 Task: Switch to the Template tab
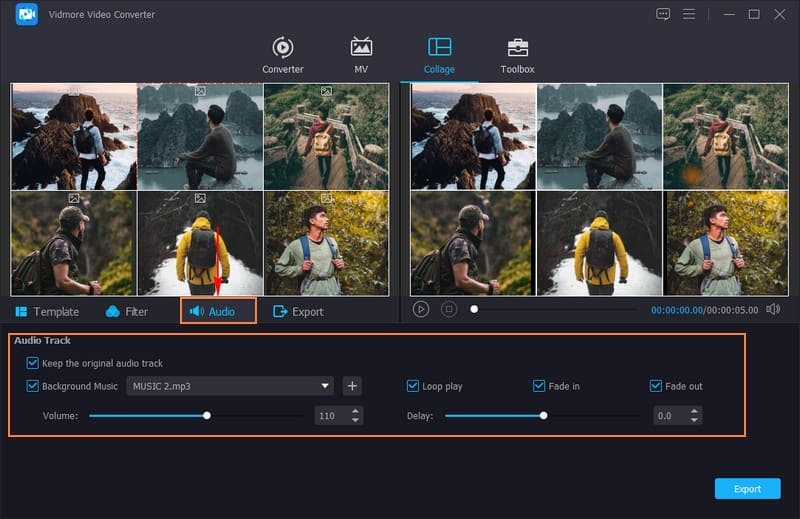coord(47,312)
